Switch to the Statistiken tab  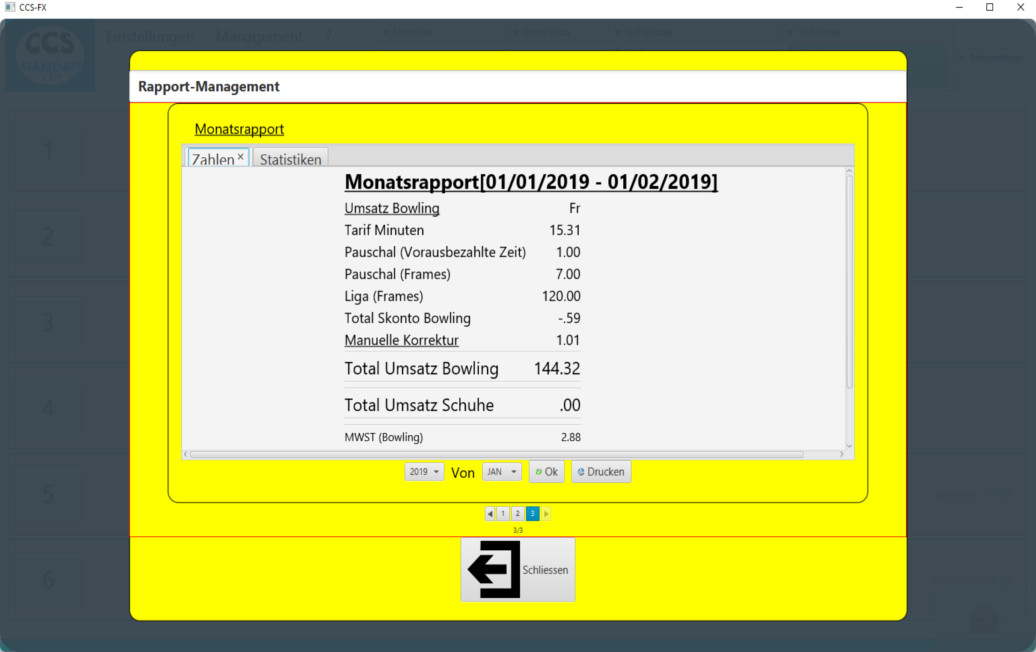290,159
